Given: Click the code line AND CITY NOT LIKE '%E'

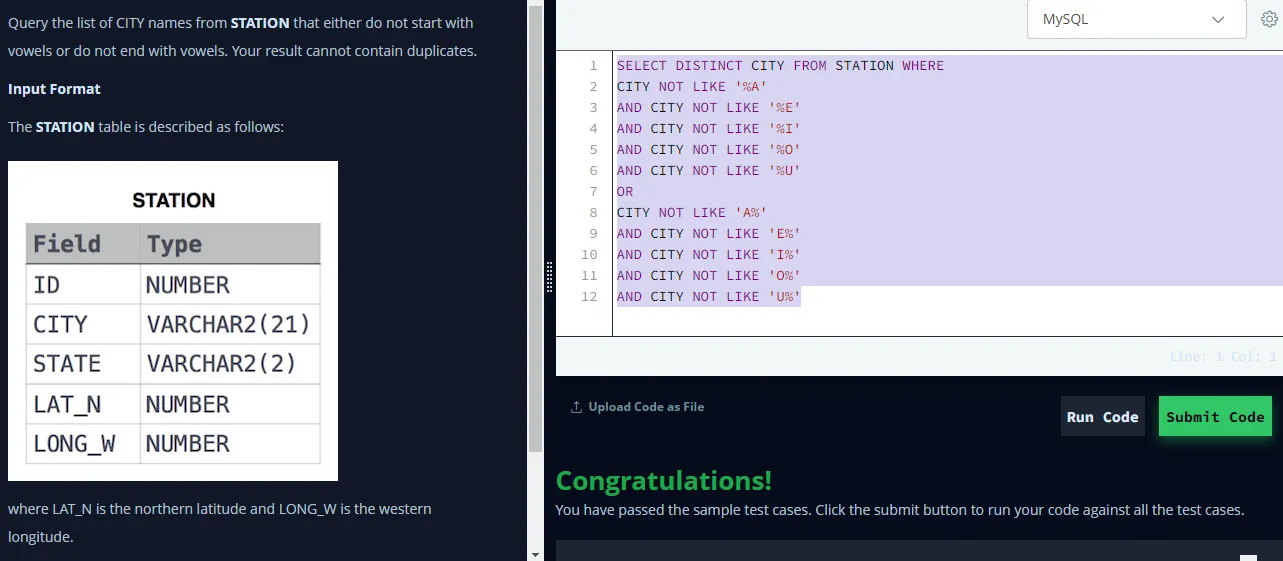Looking at the screenshot, I should coord(709,108).
